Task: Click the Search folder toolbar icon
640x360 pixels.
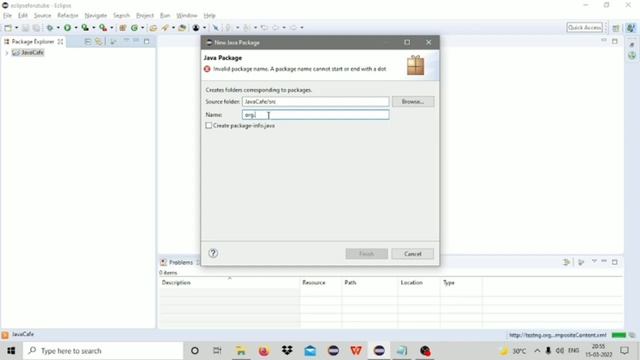Action: pyautogui.click(x=182, y=28)
